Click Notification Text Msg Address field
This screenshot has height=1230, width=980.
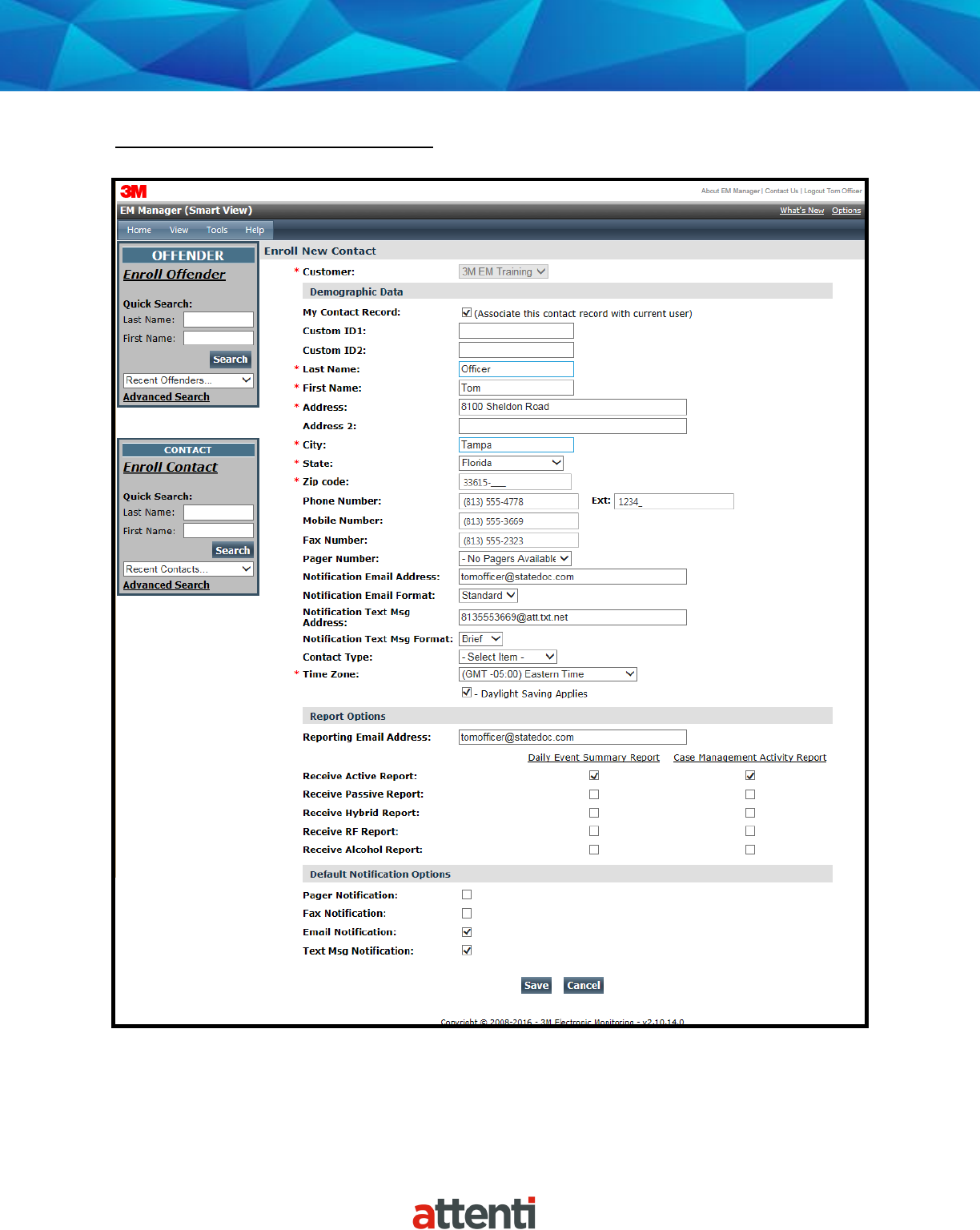572,617
